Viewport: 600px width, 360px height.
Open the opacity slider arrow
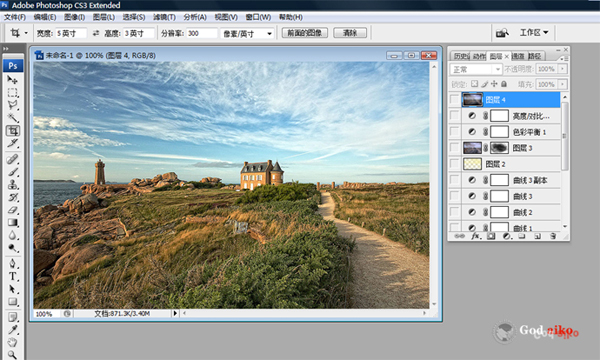[x=562, y=69]
